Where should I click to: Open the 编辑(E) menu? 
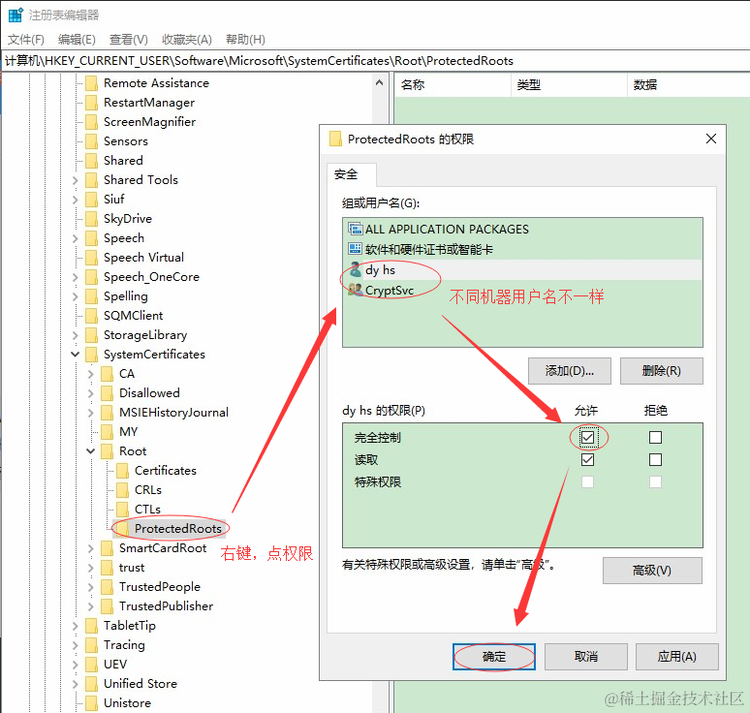click(x=77, y=40)
